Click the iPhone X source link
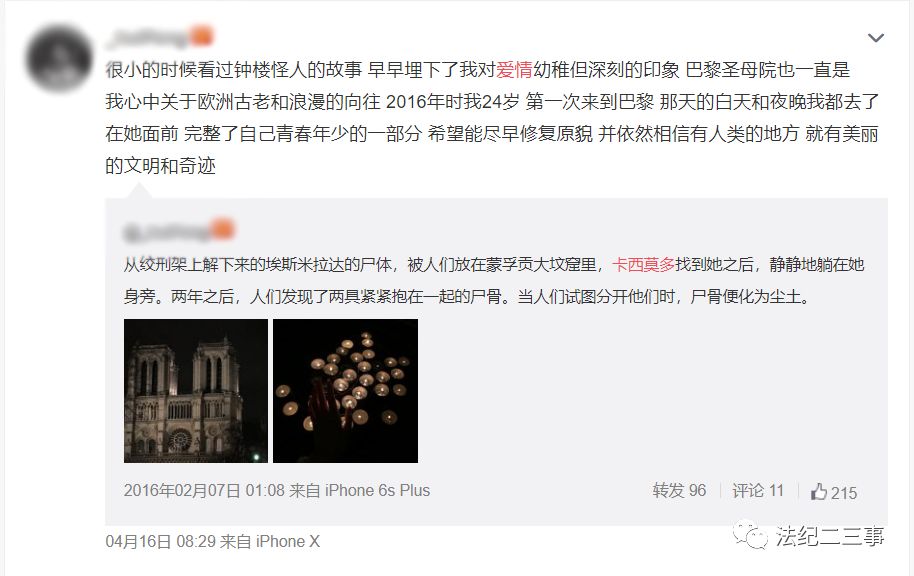This screenshot has width=914, height=576. click(x=288, y=542)
